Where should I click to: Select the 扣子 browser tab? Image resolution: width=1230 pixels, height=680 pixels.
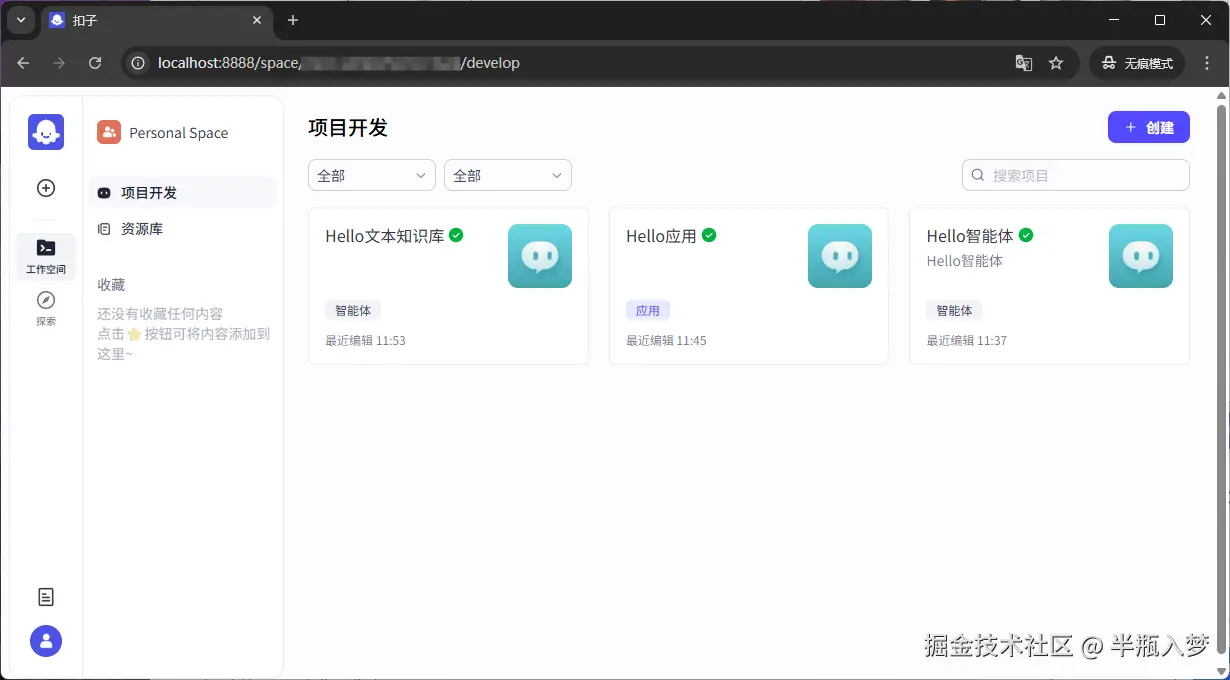85,20
